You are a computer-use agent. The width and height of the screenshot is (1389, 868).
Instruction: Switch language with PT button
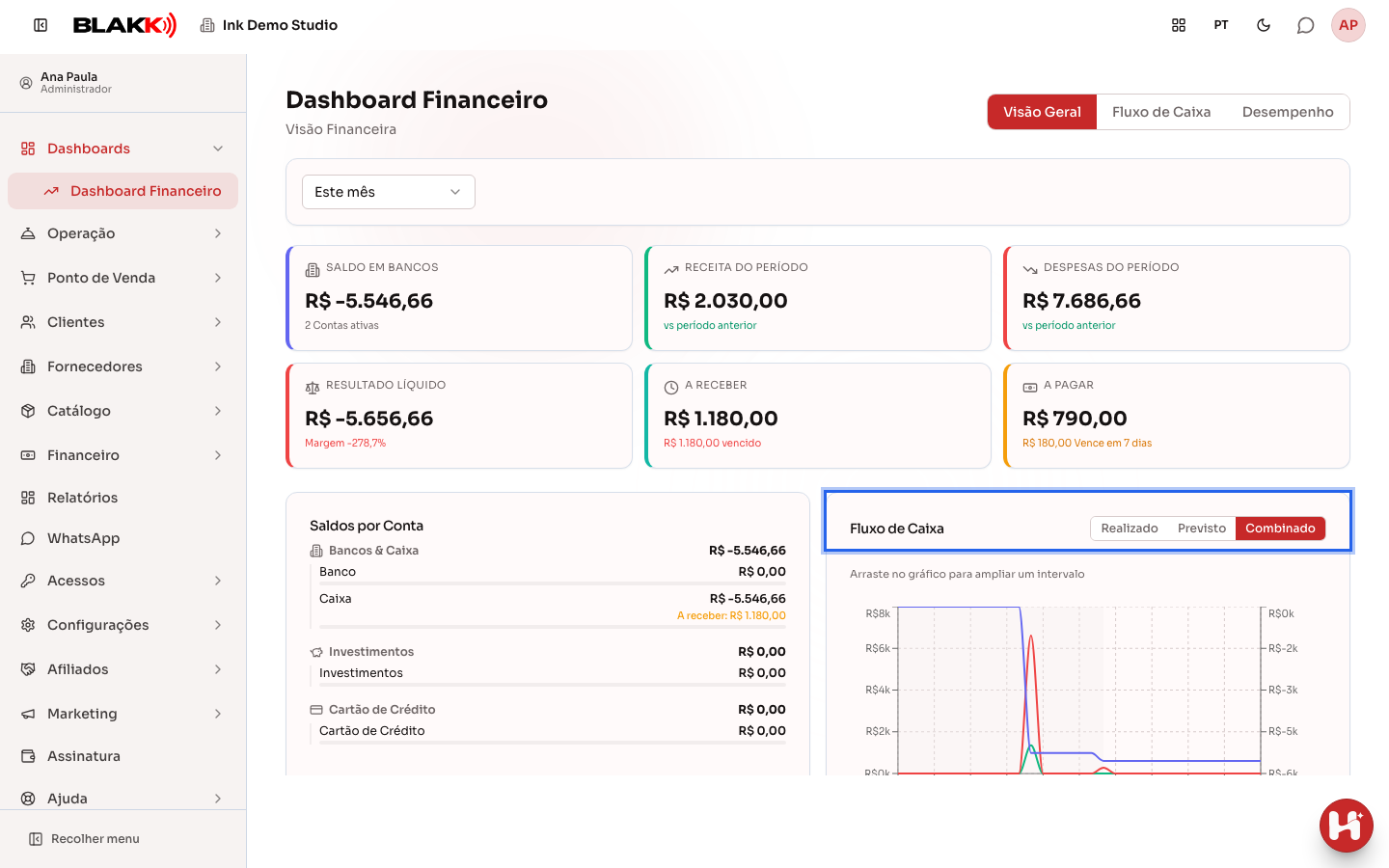1221,25
